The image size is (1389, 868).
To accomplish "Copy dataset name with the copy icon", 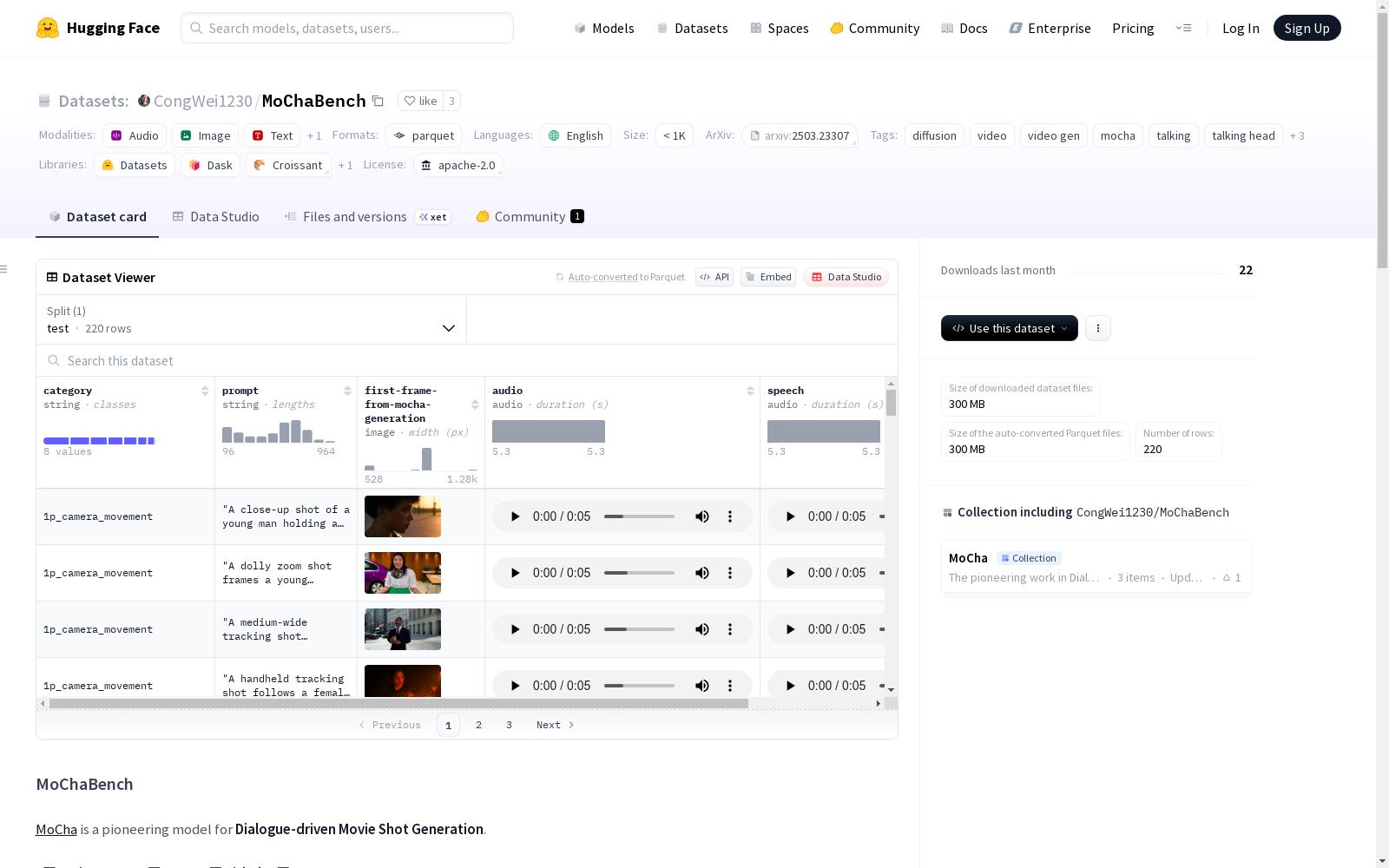I will pyautogui.click(x=378, y=101).
